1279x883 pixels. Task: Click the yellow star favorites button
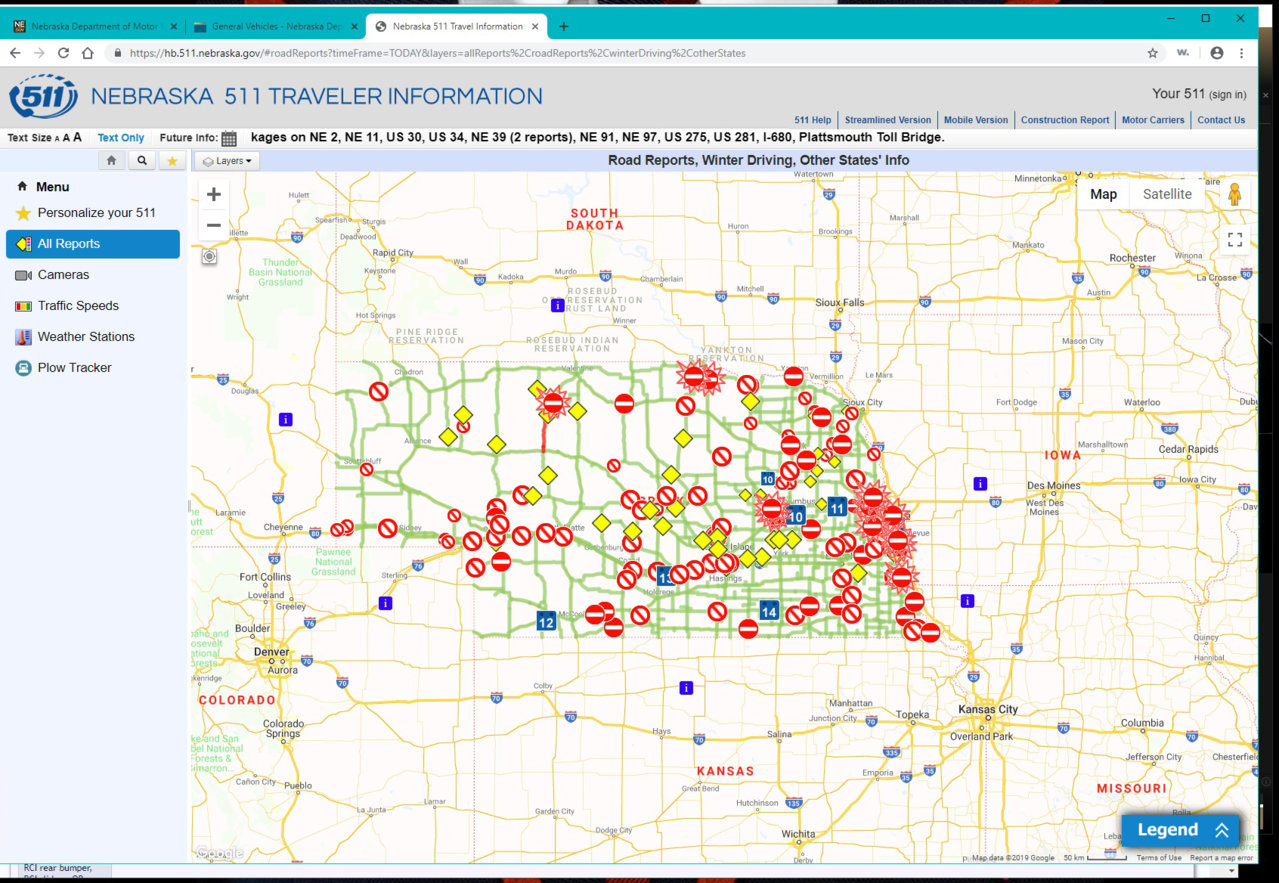tap(171, 160)
